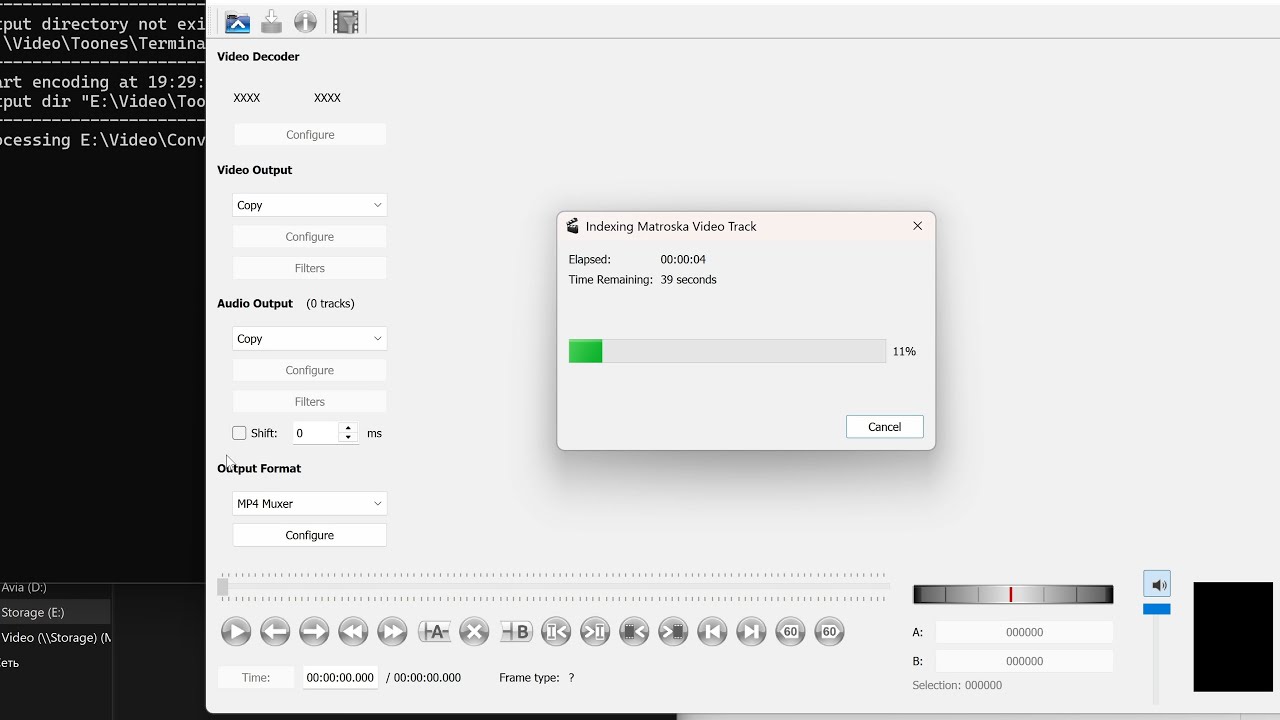Click the current Time input field
The height and width of the screenshot is (720, 1280).
coord(340,678)
